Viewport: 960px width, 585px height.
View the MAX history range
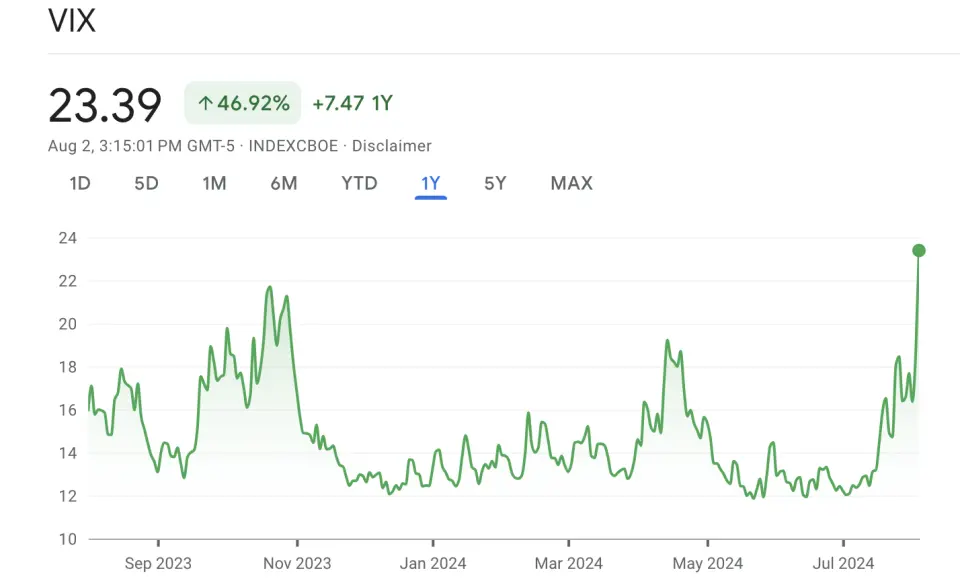pos(571,183)
